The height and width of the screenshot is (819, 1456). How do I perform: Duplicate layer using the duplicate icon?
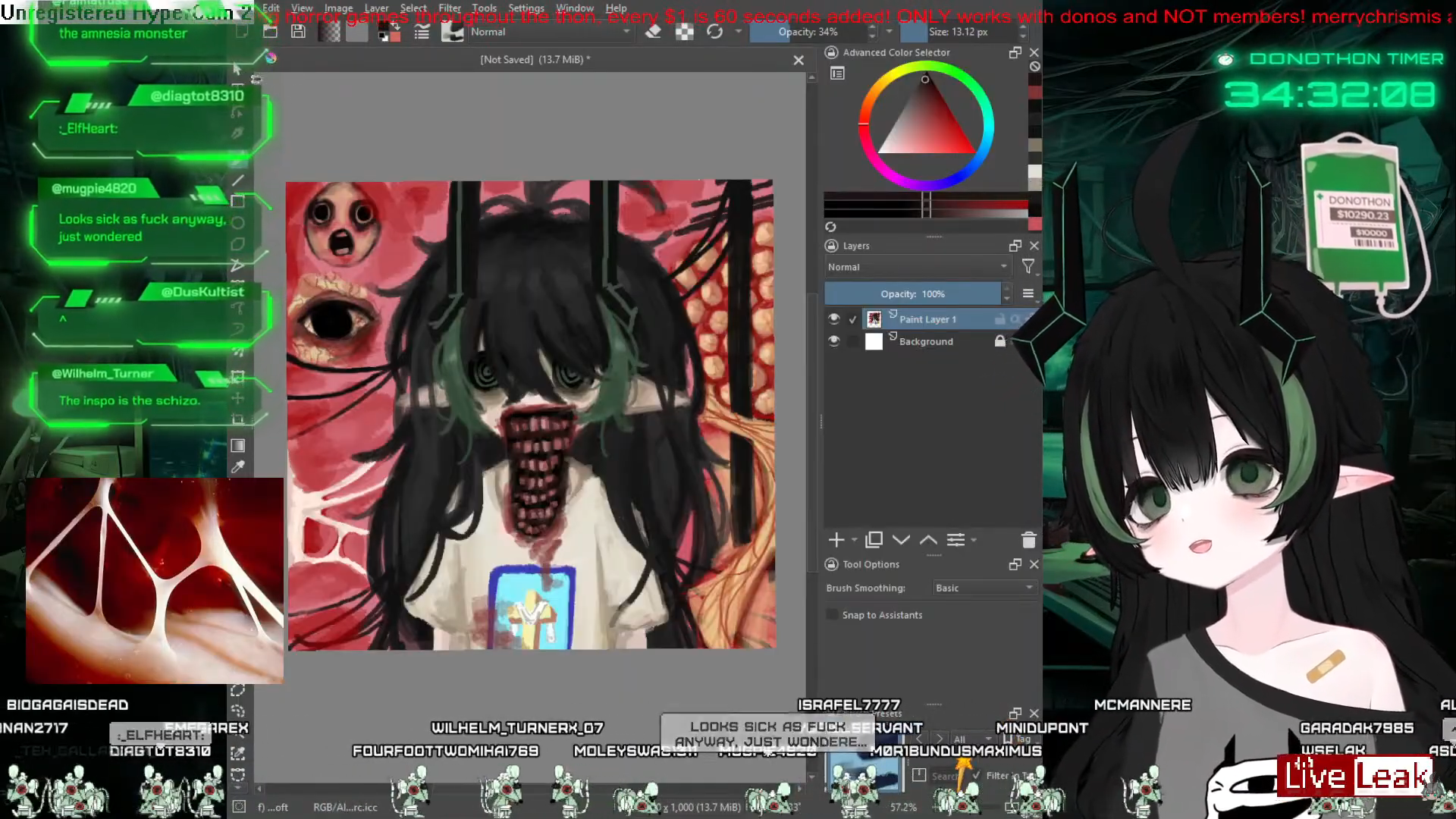pyautogui.click(x=874, y=540)
